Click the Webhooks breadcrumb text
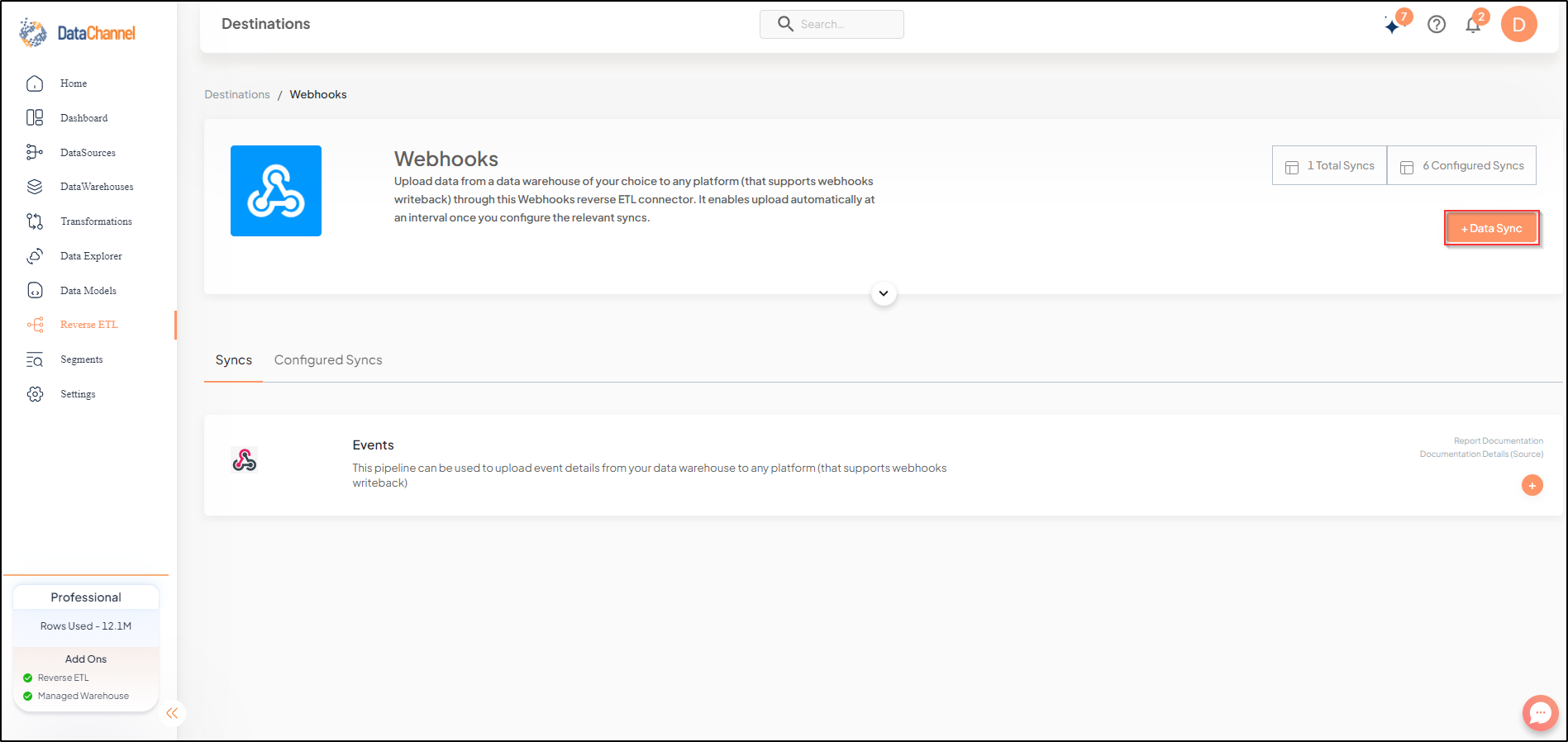The image size is (1568, 742). pos(318,94)
